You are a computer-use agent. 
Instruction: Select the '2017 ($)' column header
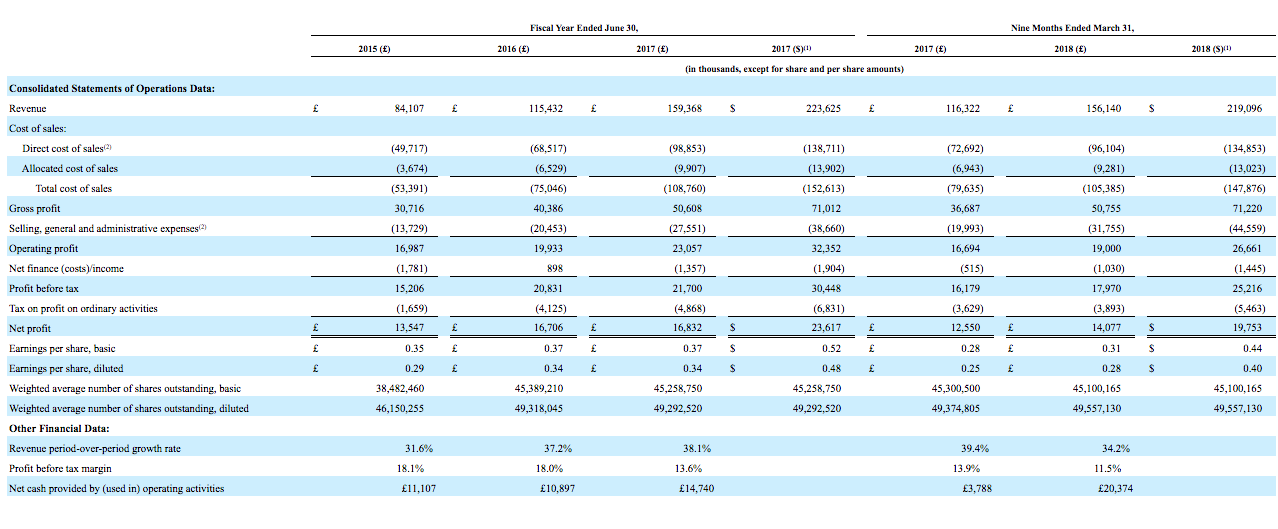tap(793, 49)
